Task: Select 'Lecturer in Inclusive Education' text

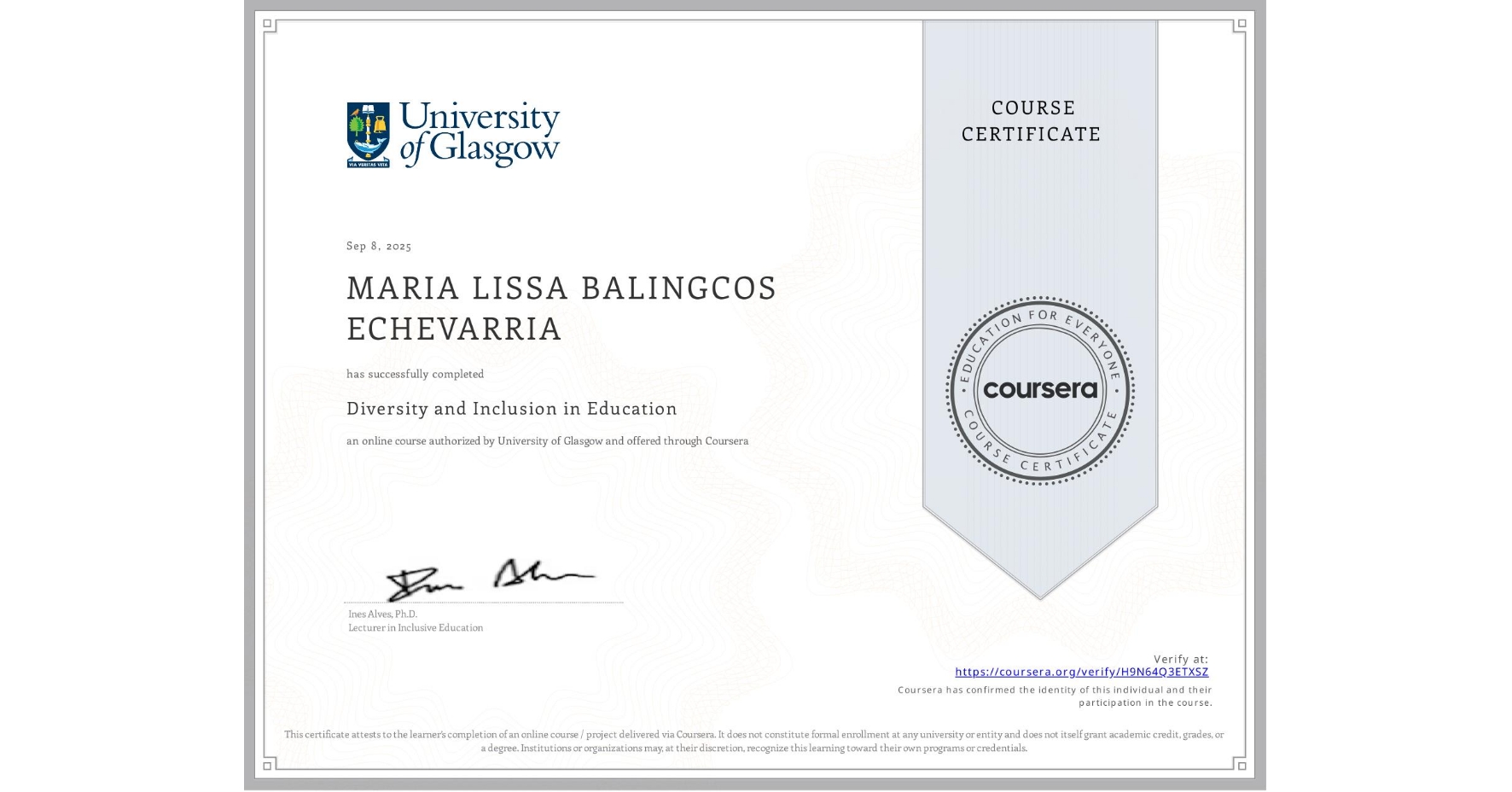Action: 416,627
